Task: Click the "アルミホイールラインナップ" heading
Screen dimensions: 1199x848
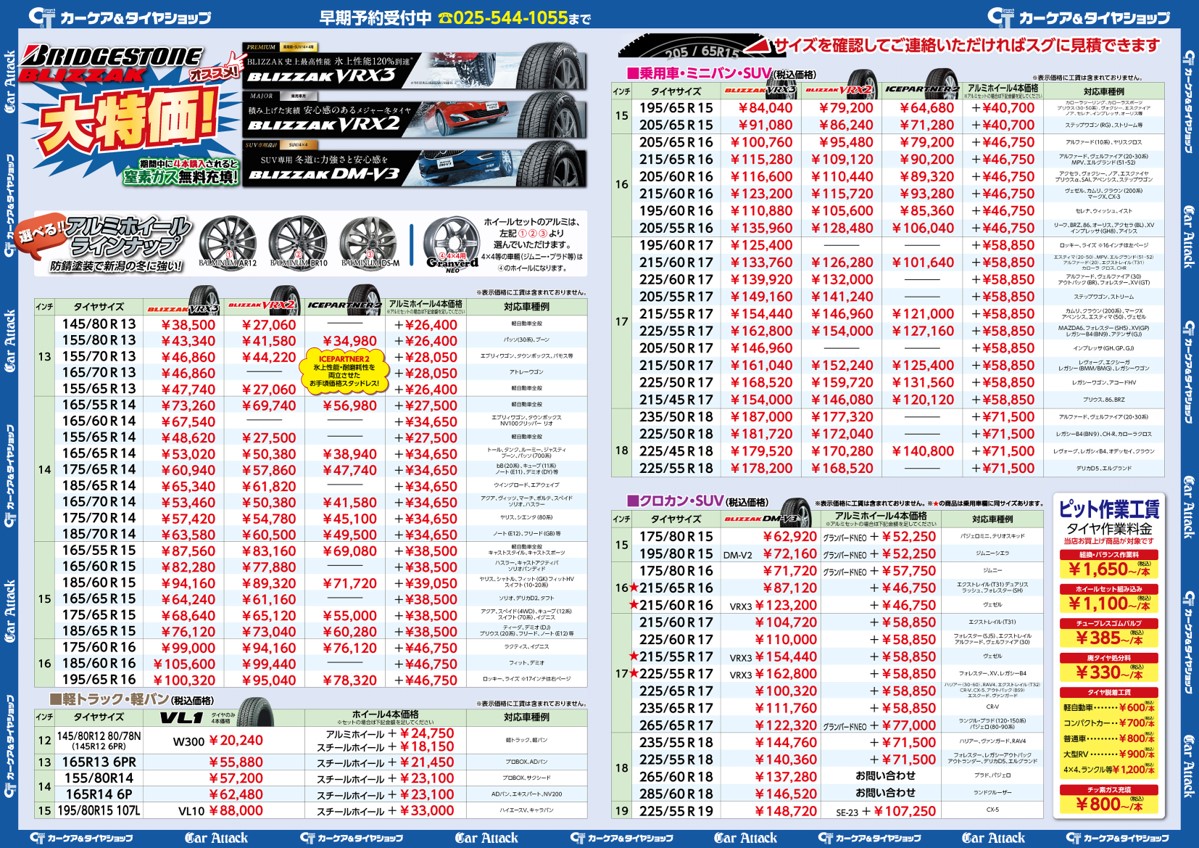Action: [128, 236]
